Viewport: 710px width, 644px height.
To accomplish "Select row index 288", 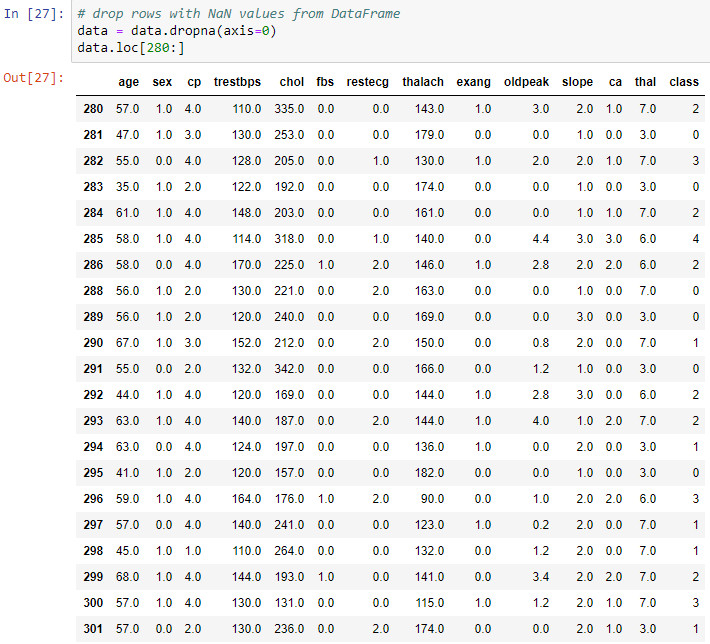I will 93,291.
